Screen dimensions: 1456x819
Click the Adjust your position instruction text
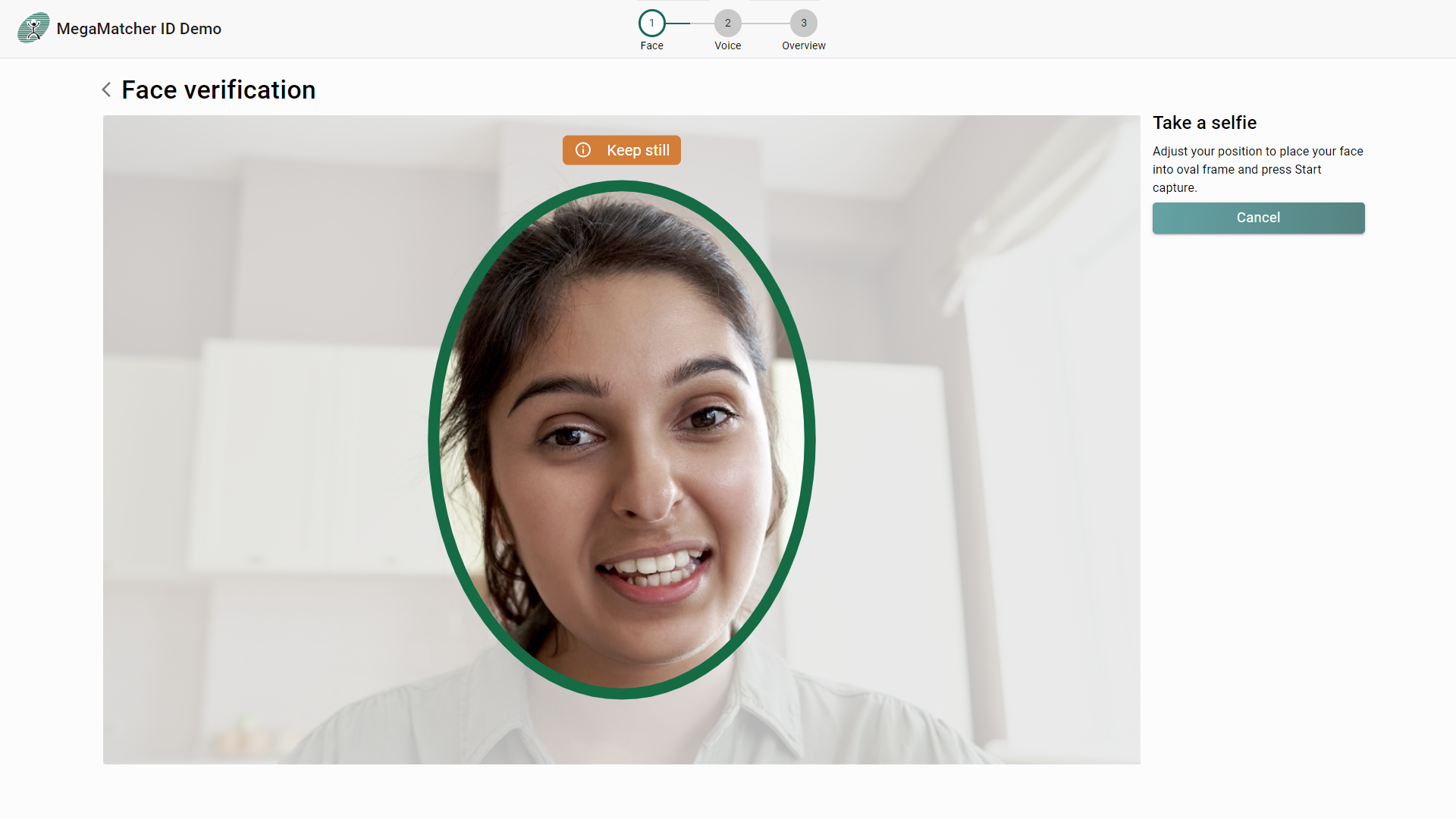click(x=1258, y=169)
